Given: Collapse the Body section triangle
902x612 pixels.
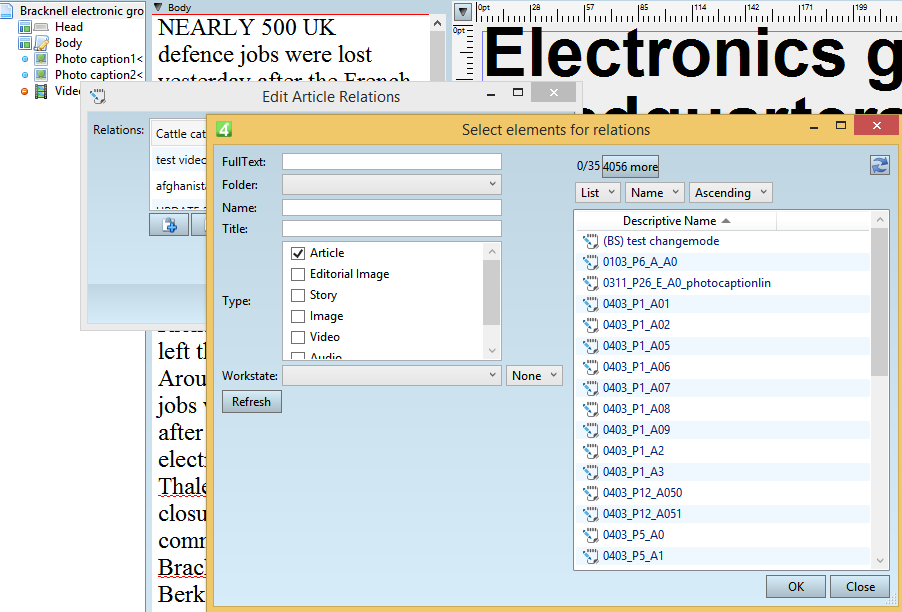Looking at the screenshot, I should [158, 7].
